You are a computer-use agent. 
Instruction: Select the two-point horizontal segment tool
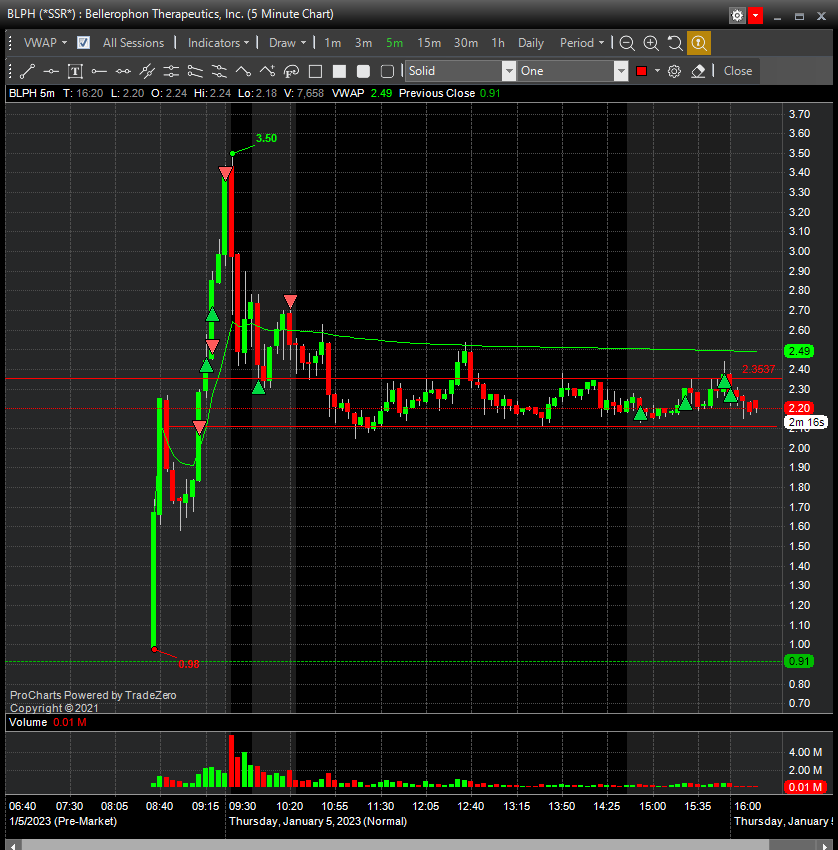pos(123,71)
